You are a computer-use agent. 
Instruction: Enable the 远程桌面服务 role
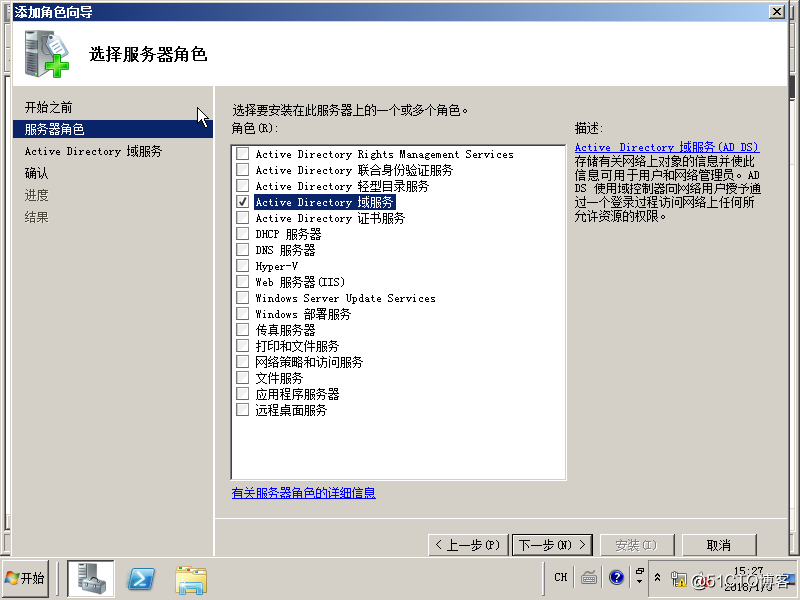tap(243, 410)
